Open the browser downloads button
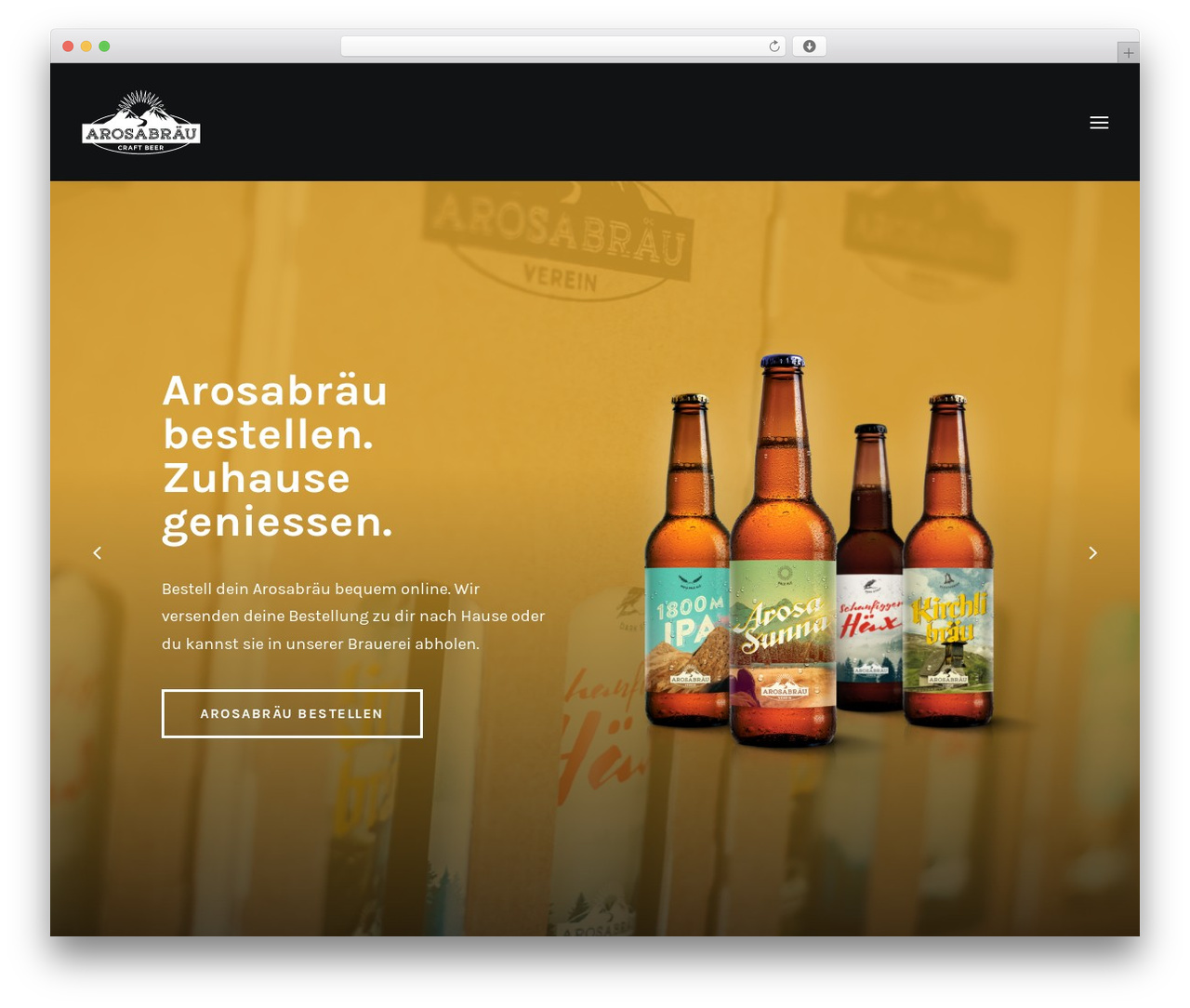1190x1008 pixels. pyautogui.click(x=810, y=46)
